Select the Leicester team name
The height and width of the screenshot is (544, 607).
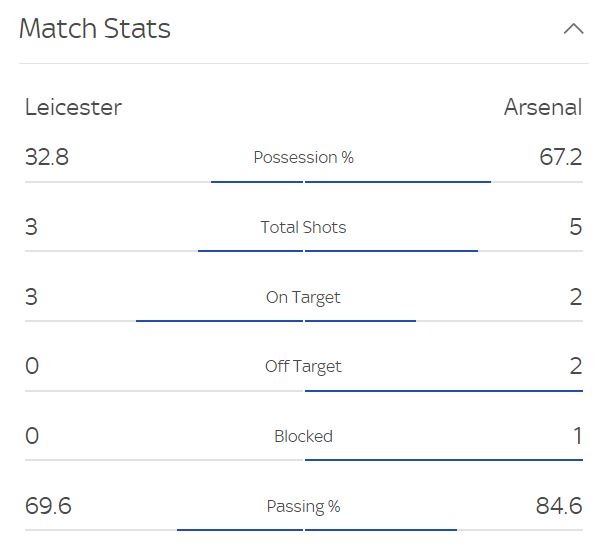[74, 107]
